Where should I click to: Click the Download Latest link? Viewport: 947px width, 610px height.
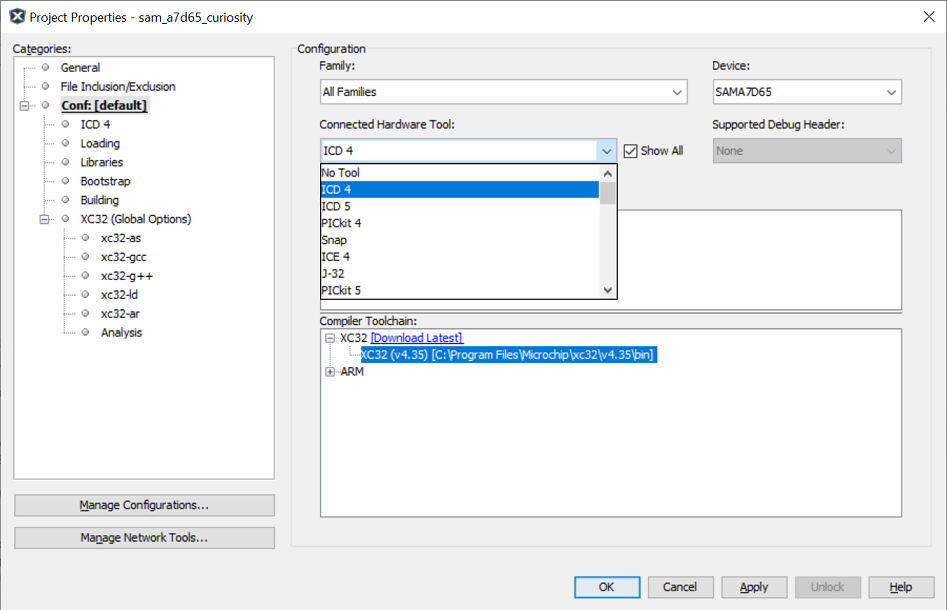pos(416,338)
